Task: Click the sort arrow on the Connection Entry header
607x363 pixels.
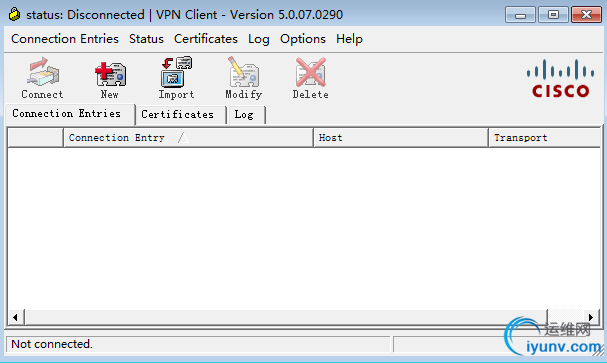Action: (183, 137)
